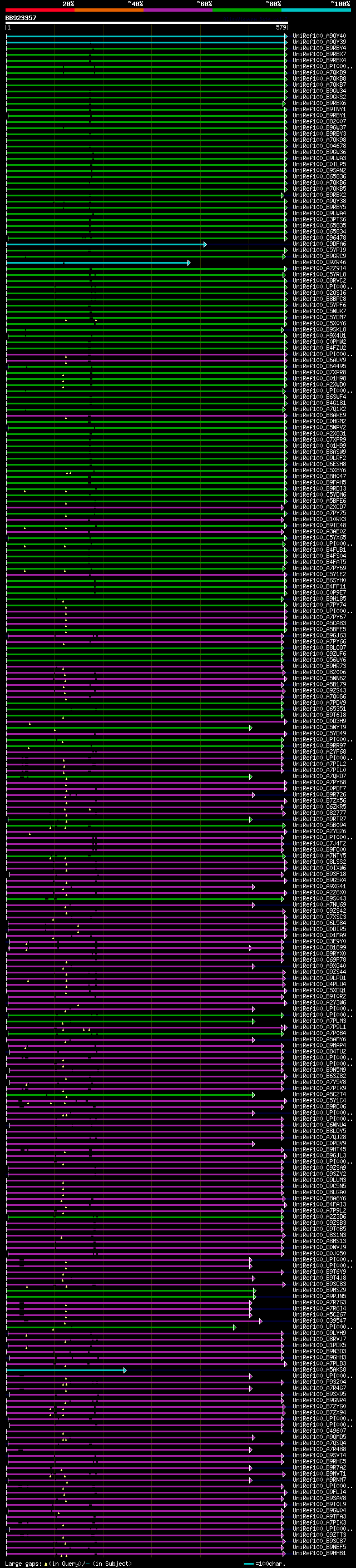Select hit label UniRef100_Q6AUV9
The height and width of the screenshot is (1568, 356).
319,360
